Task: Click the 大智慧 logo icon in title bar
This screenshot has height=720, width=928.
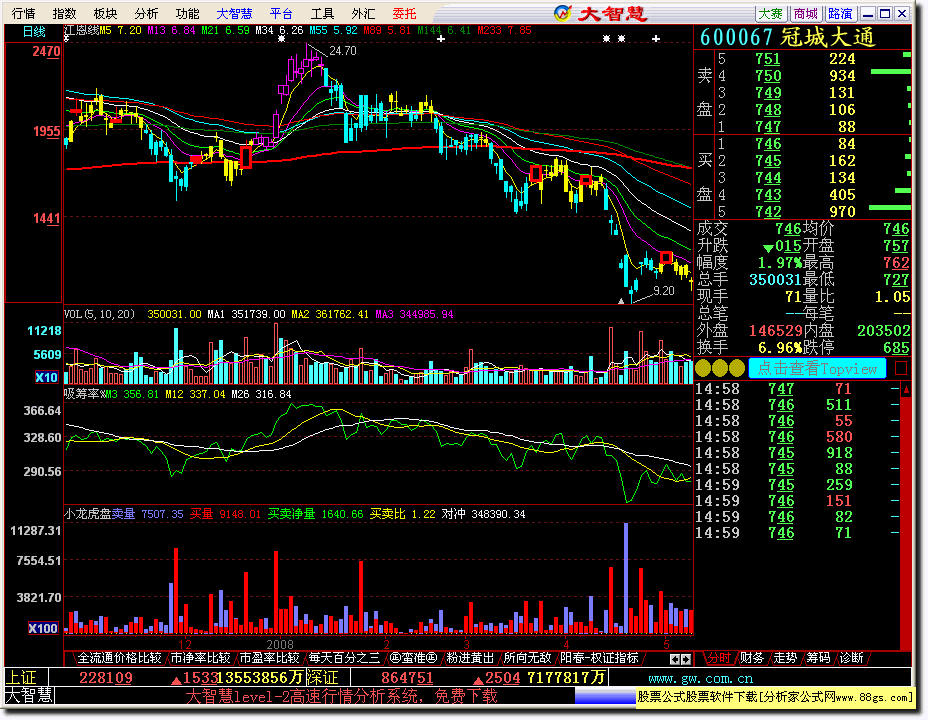Action: [562, 12]
